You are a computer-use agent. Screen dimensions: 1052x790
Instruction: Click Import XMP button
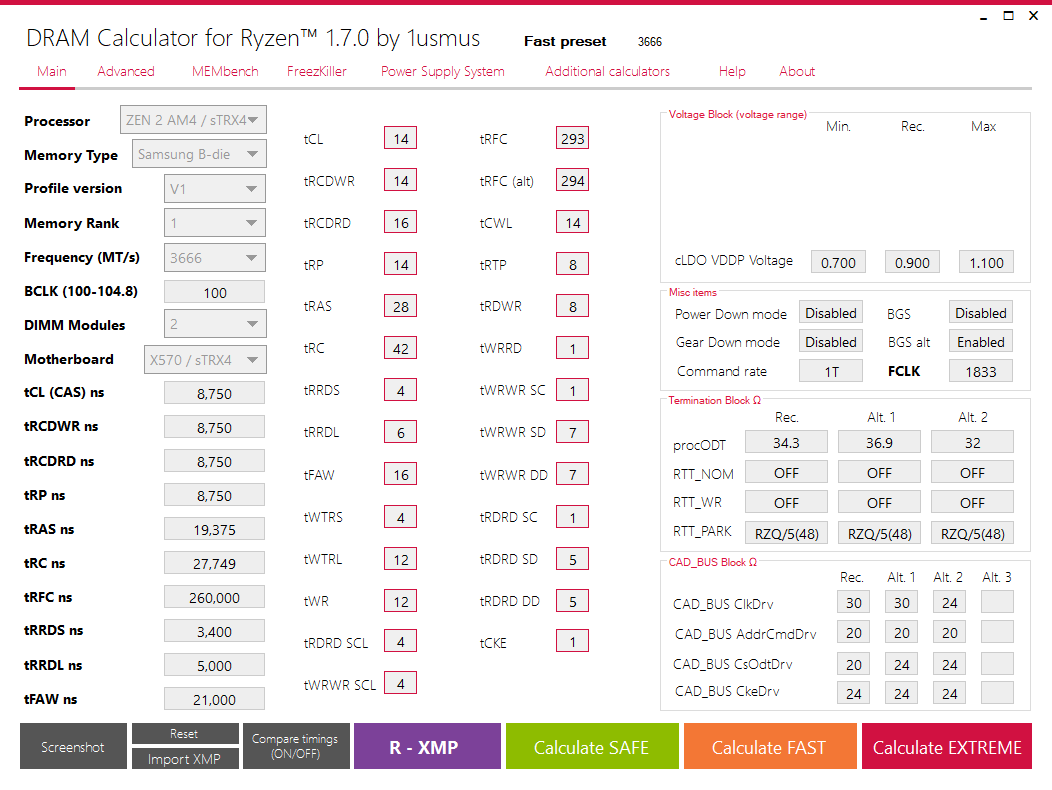185,759
